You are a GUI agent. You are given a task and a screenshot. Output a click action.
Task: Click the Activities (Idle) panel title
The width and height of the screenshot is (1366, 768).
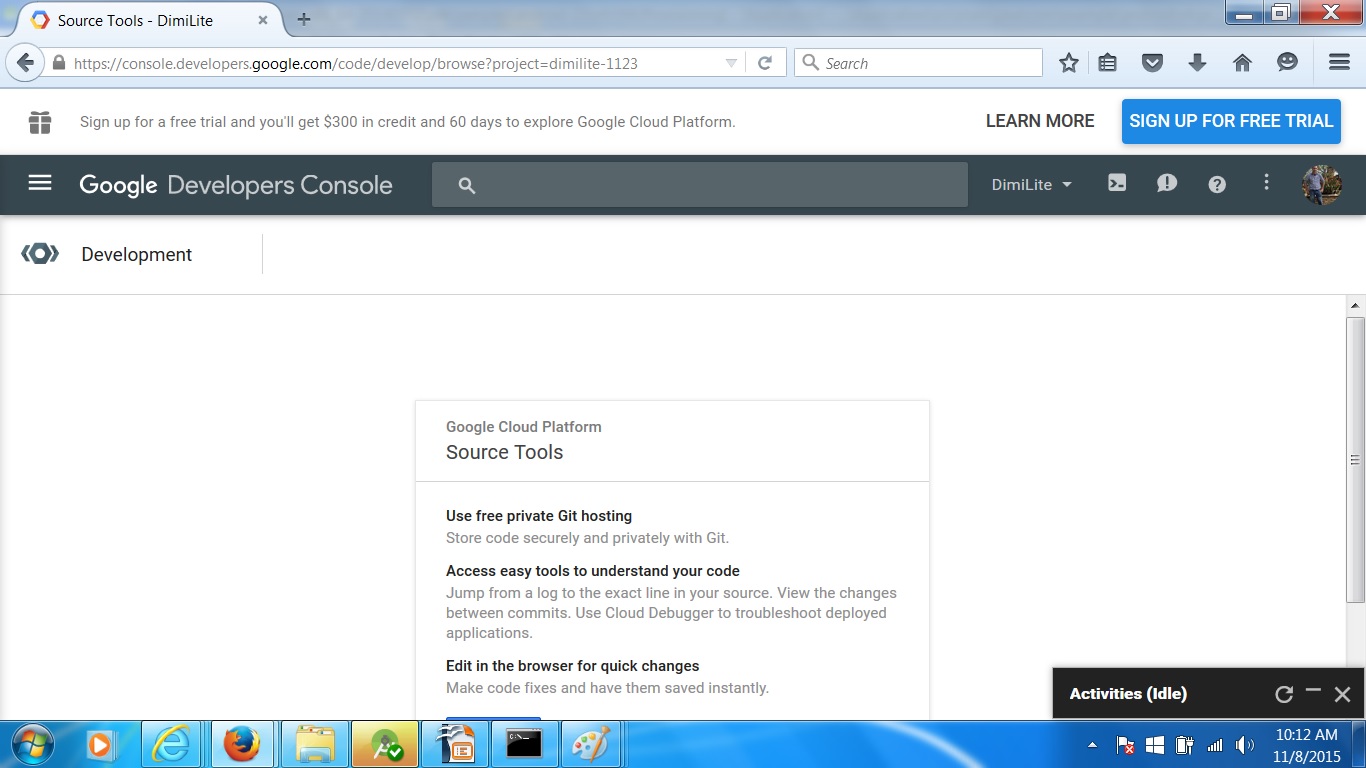pyautogui.click(x=1128, y=693)
